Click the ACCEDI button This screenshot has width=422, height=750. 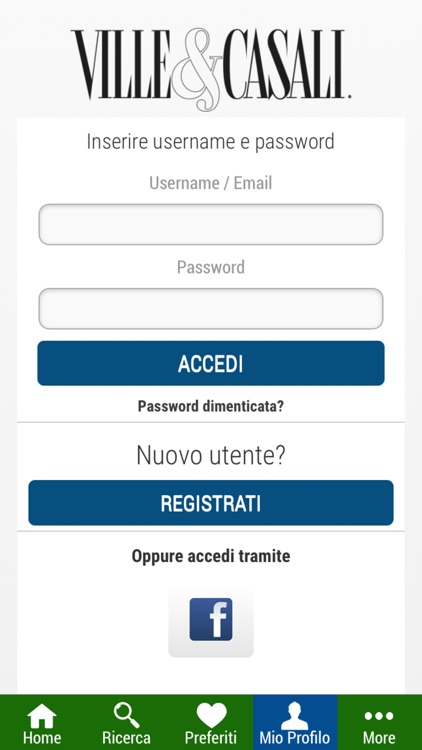211,363
